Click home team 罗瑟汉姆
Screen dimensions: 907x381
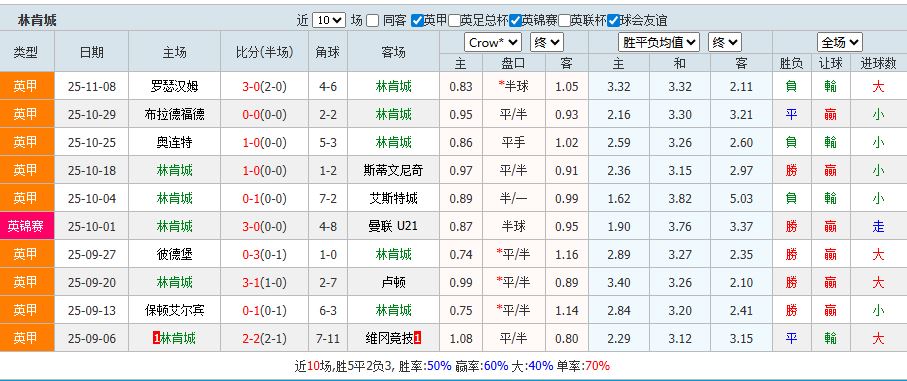point(175,87)
